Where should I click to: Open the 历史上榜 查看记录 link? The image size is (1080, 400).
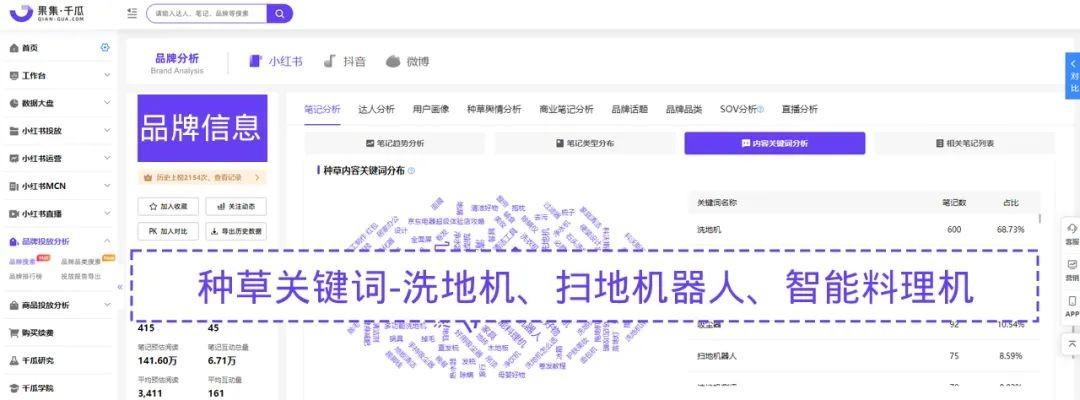click(x=202, y=177)
